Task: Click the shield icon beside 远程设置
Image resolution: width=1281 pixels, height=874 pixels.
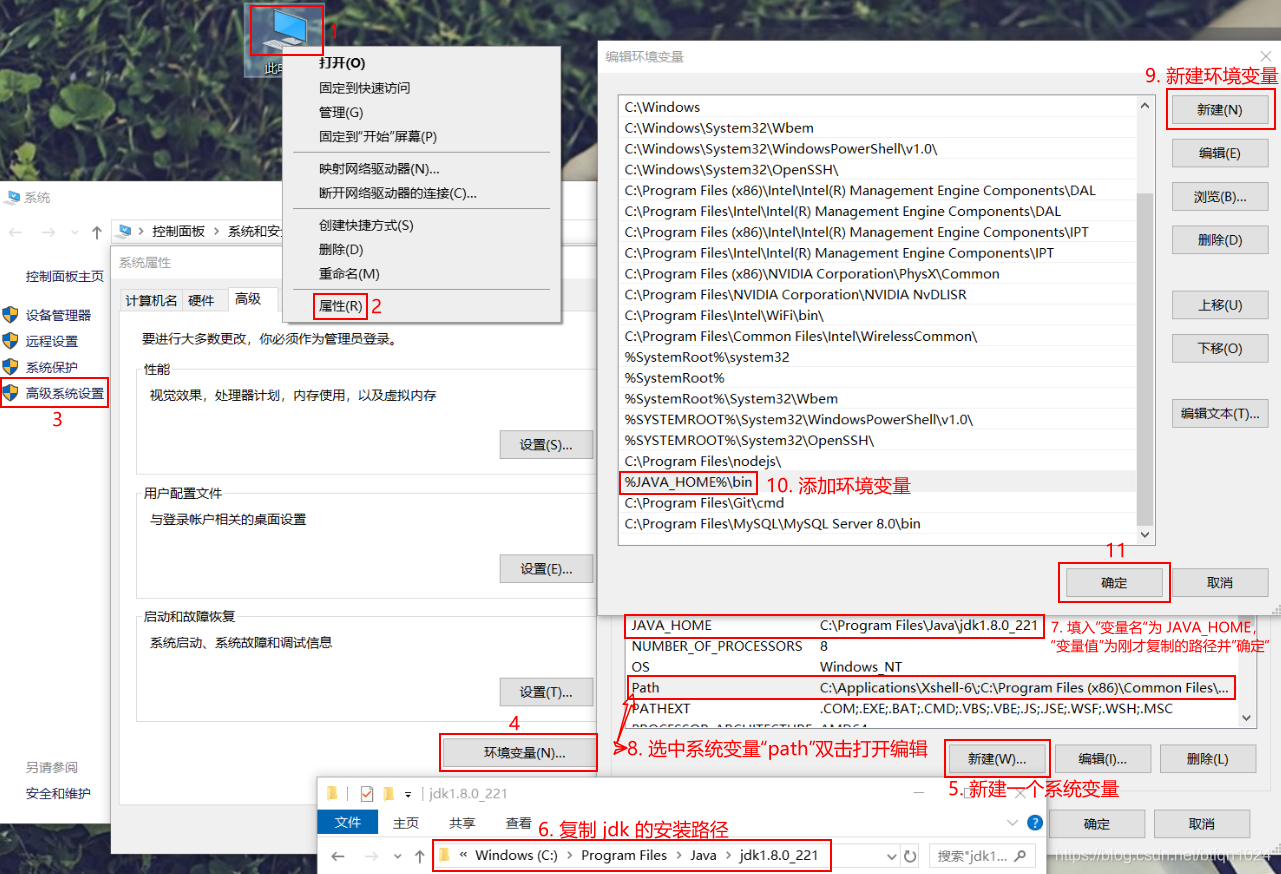Action: click(11, 341)
